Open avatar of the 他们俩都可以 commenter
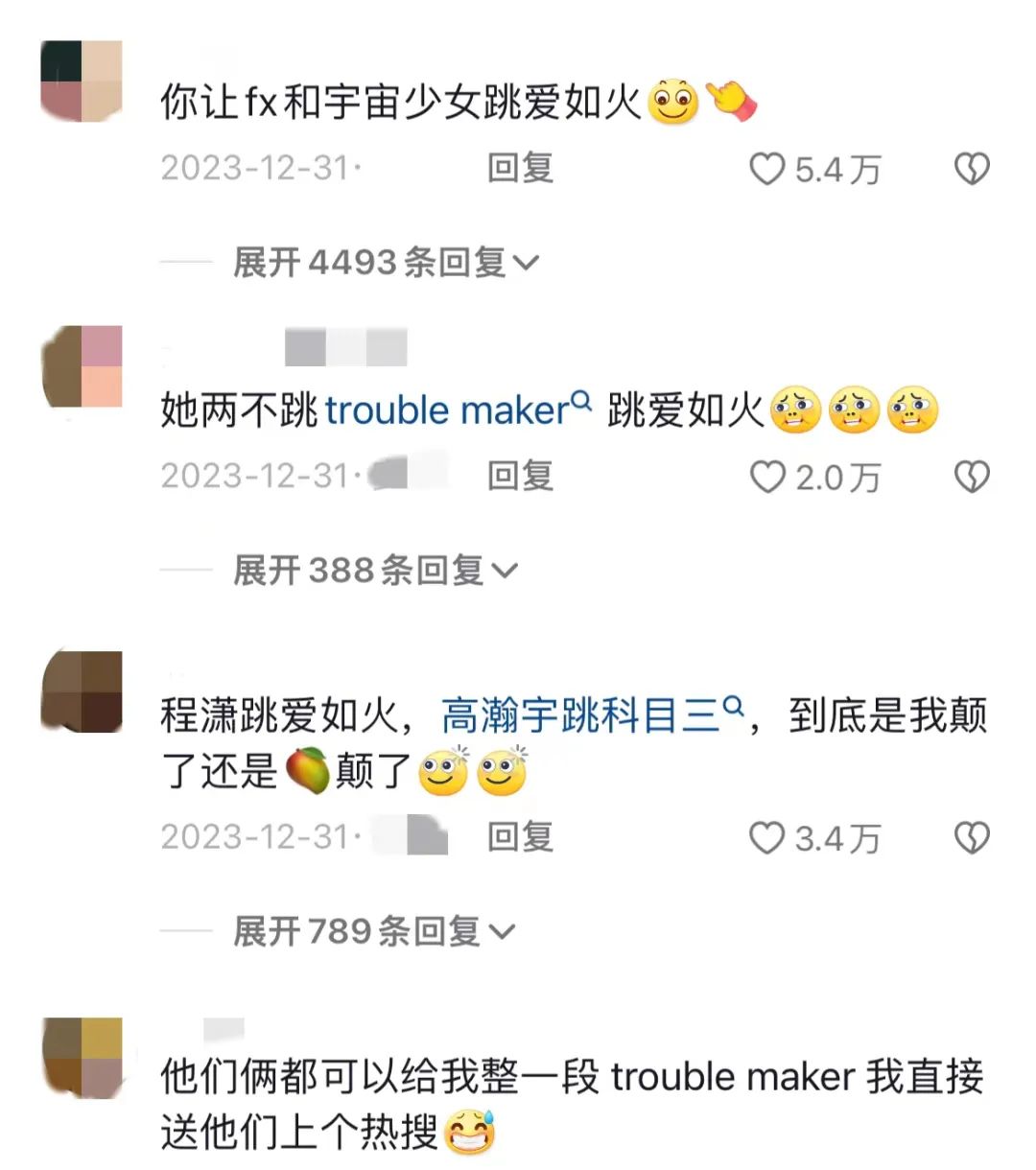The height and width of the screenshot is (1170, 1036). click(x=82, y=1058)
